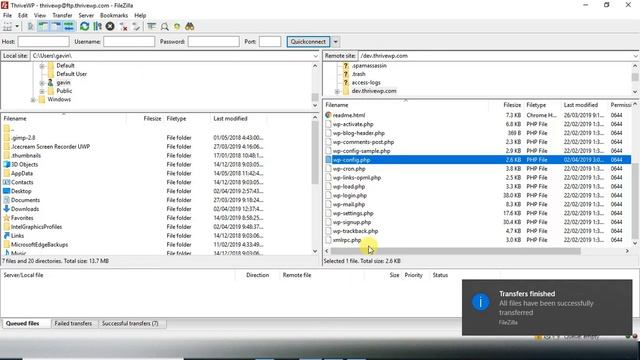Open the Remote site path dropdown

(636, 56)
